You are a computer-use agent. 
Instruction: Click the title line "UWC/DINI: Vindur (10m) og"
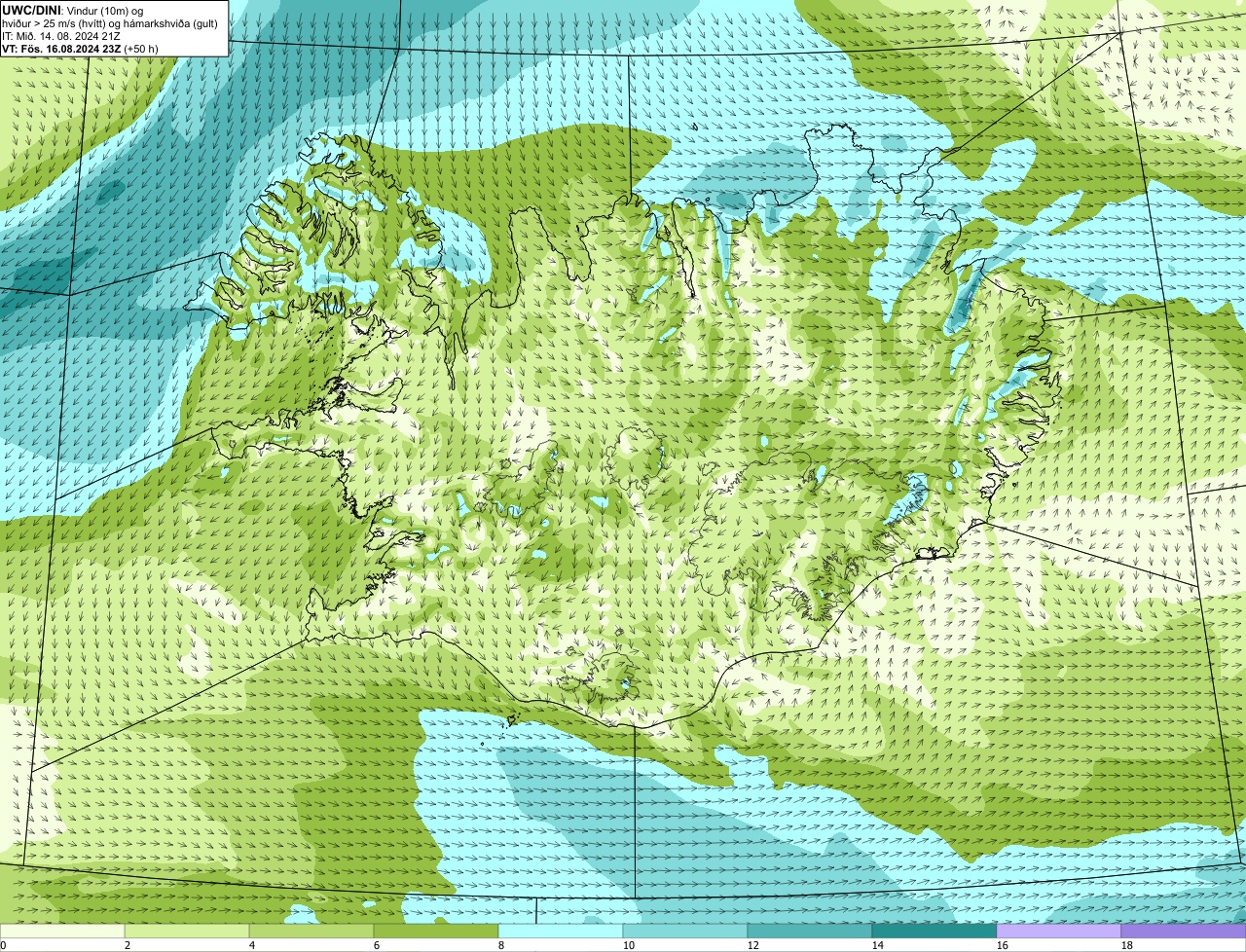click(73, 10)
